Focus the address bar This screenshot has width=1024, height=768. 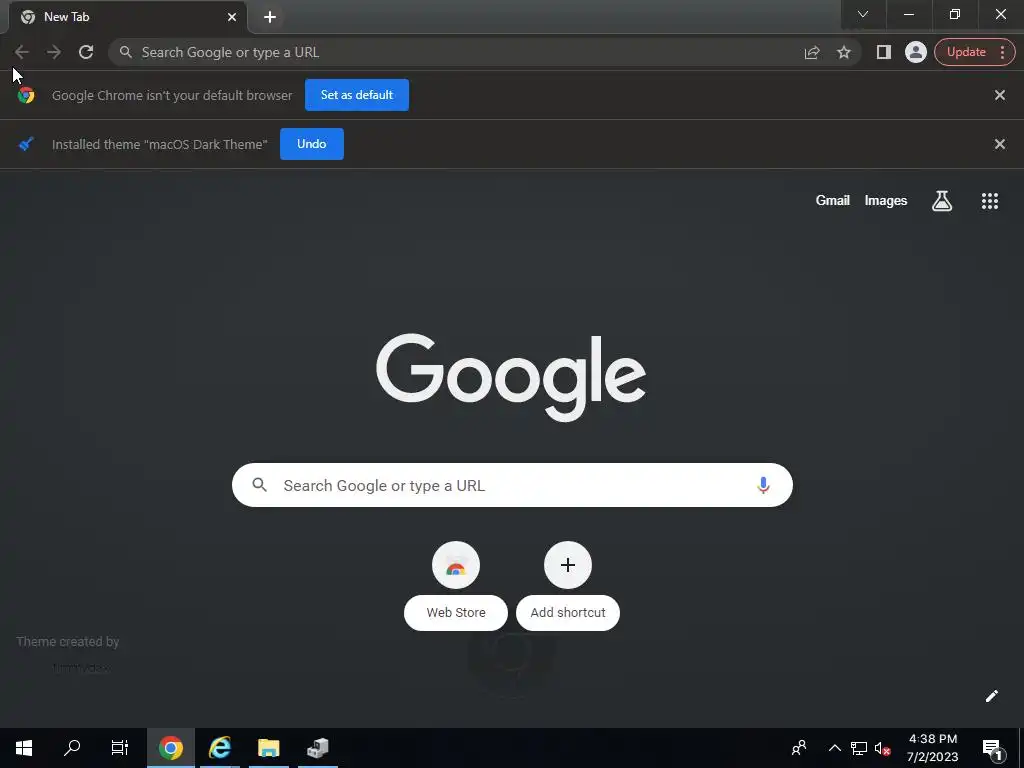(x=457, y=52)
